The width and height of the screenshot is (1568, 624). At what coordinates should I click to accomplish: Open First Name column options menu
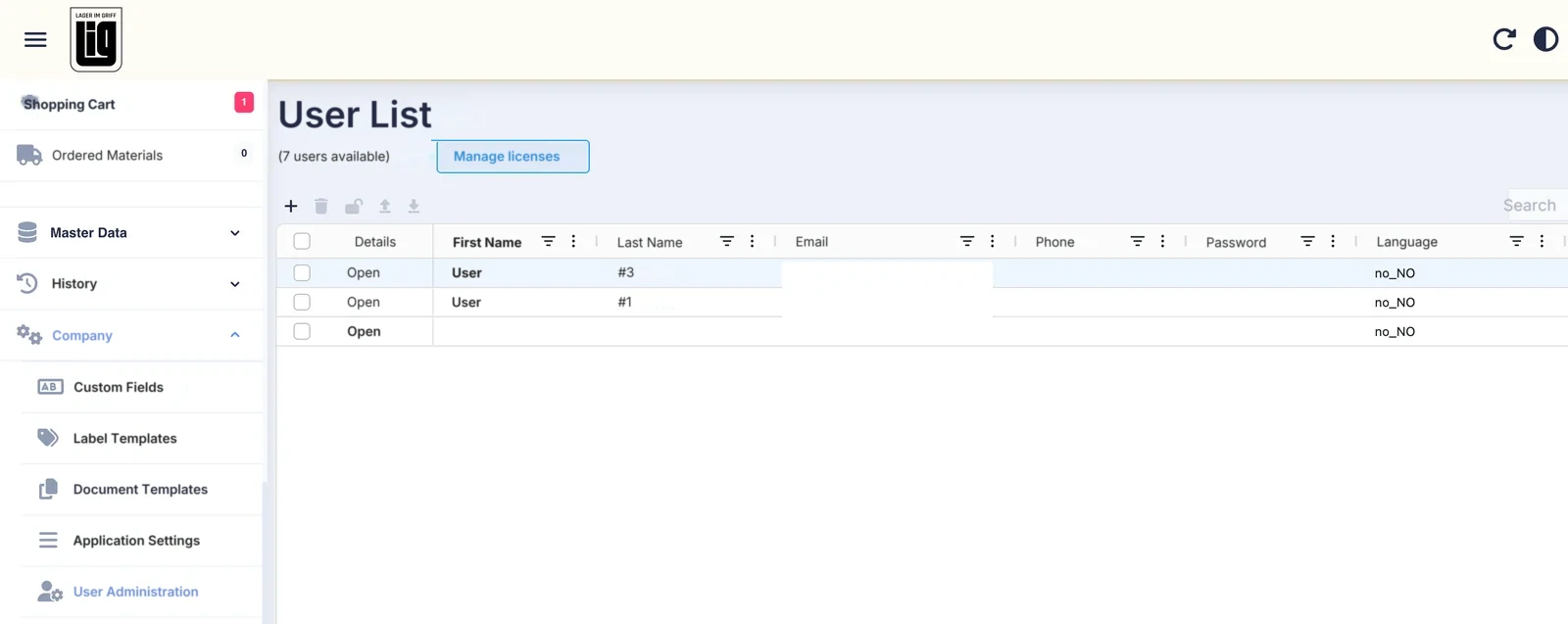[x=573, y=241]
